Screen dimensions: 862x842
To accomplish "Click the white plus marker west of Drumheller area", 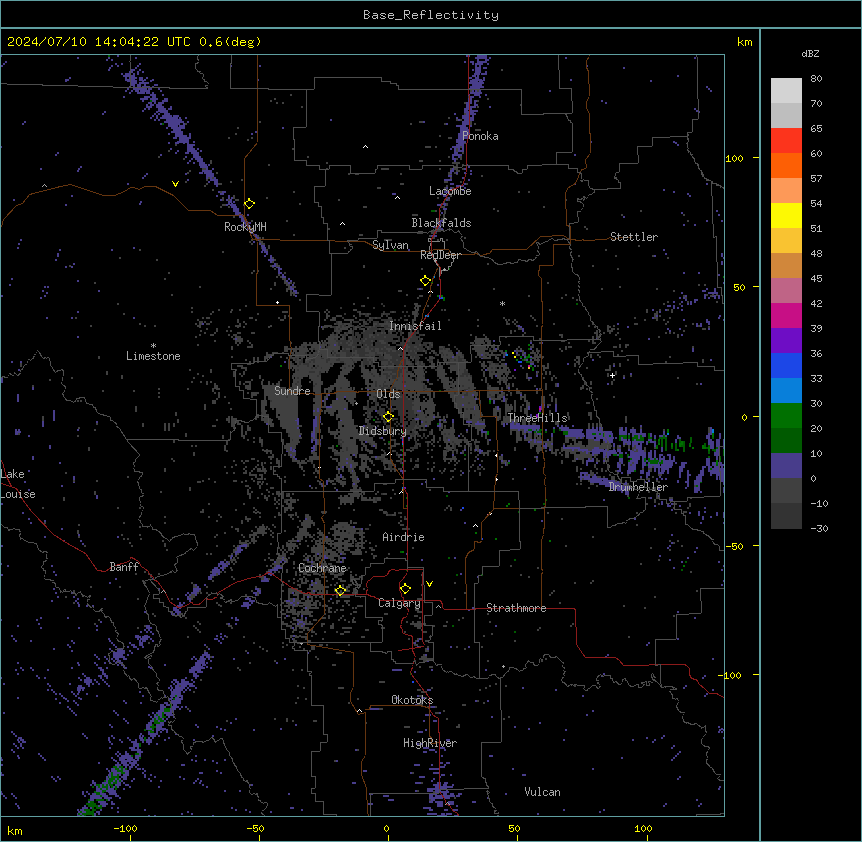I will click(612, 375).
